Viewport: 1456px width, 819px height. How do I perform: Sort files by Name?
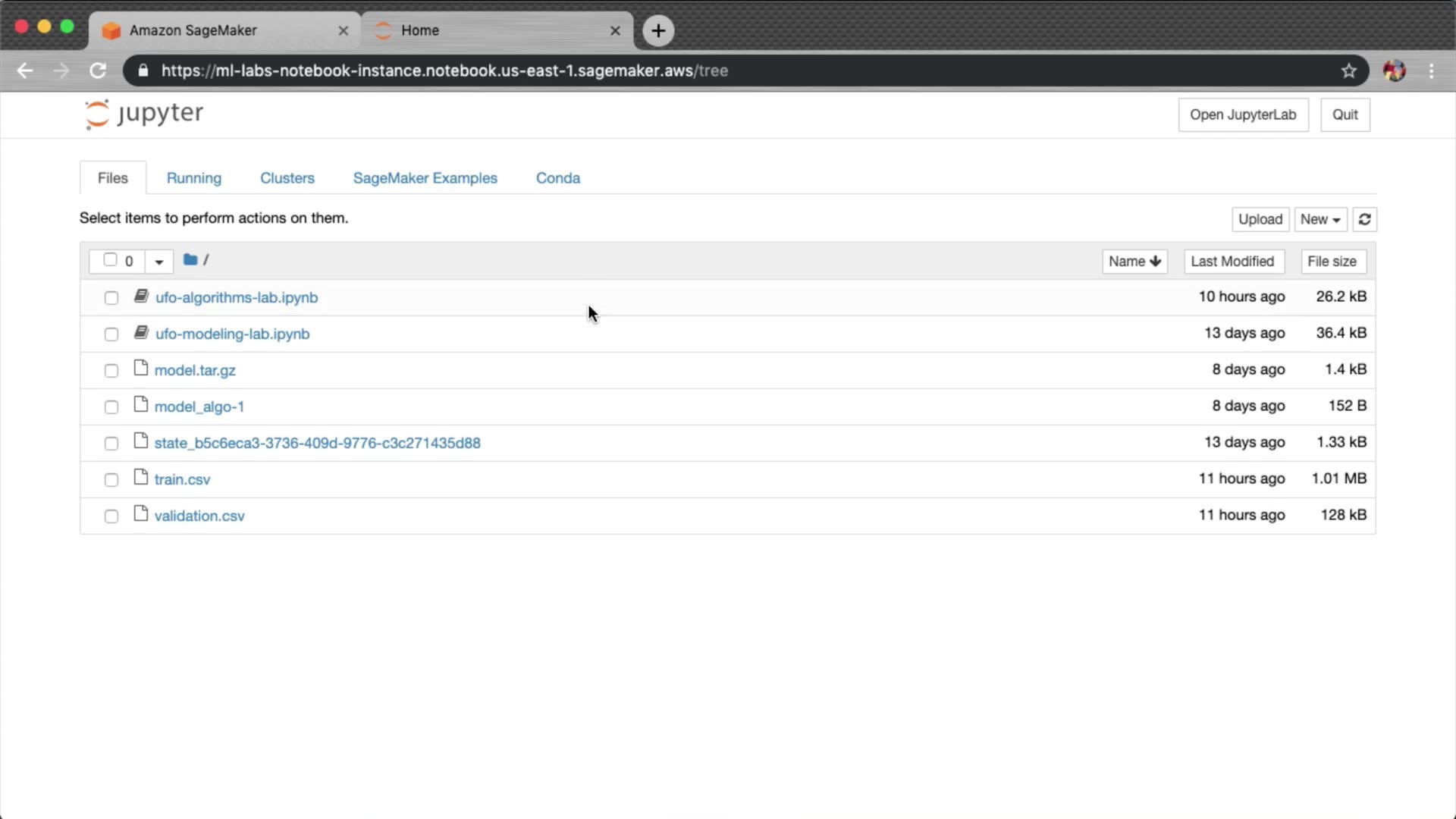(x=1134, y=261)
